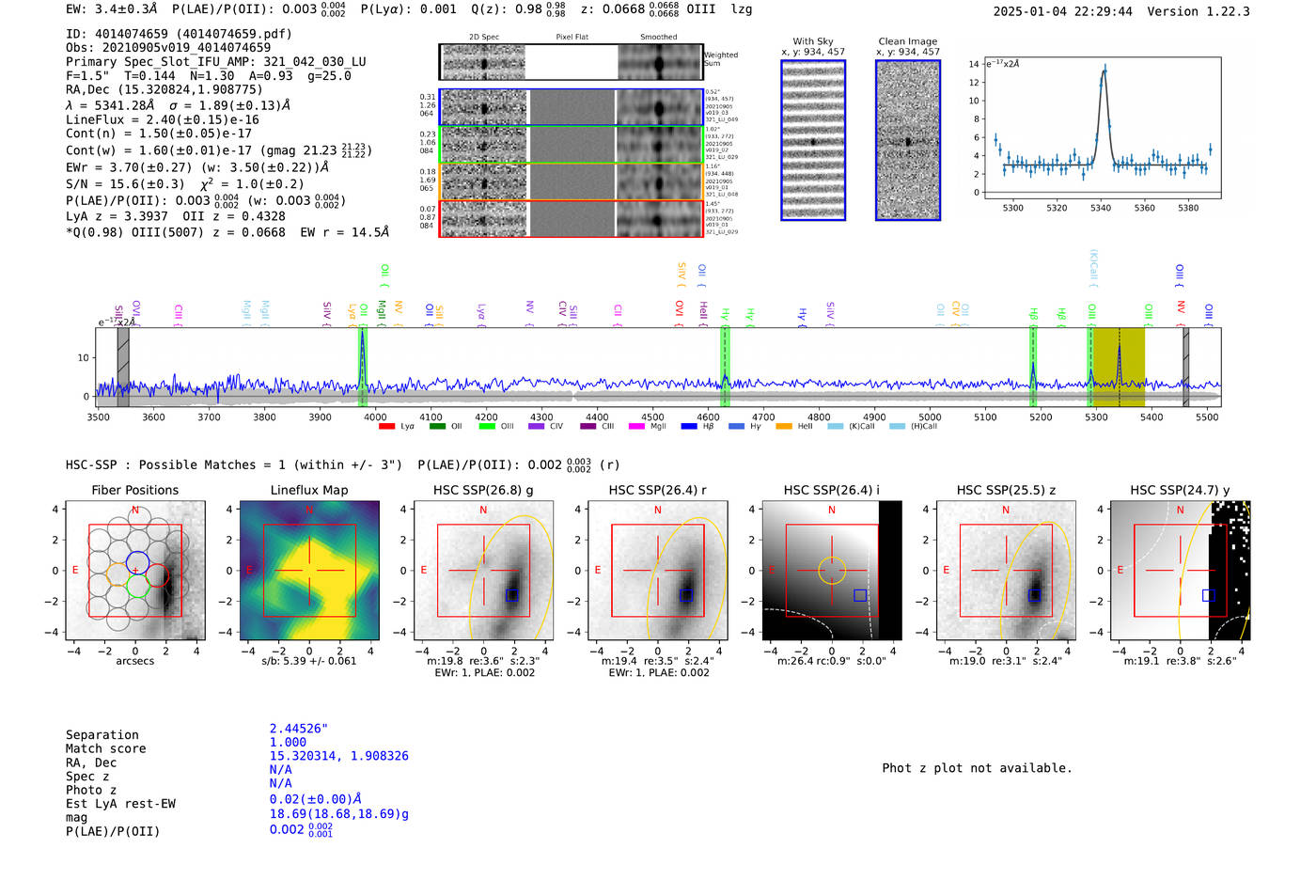Click the blue fiber circle in Fiber Positions
The width and height of the screenshot is (1316, 896).
pyautogui.click(x=136, y=564)
